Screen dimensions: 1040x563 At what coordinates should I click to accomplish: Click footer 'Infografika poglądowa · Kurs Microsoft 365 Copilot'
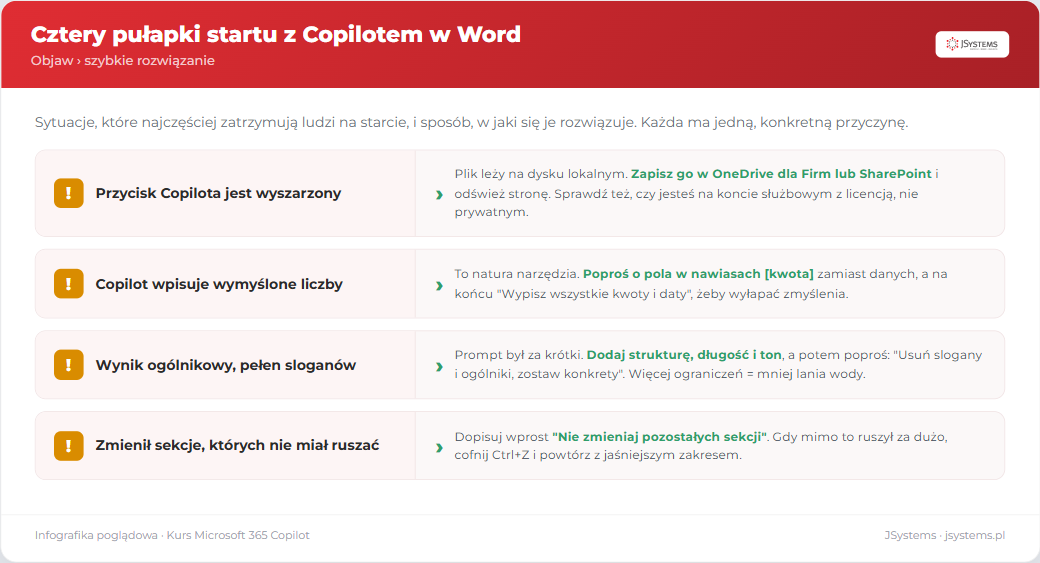point(172,535)
